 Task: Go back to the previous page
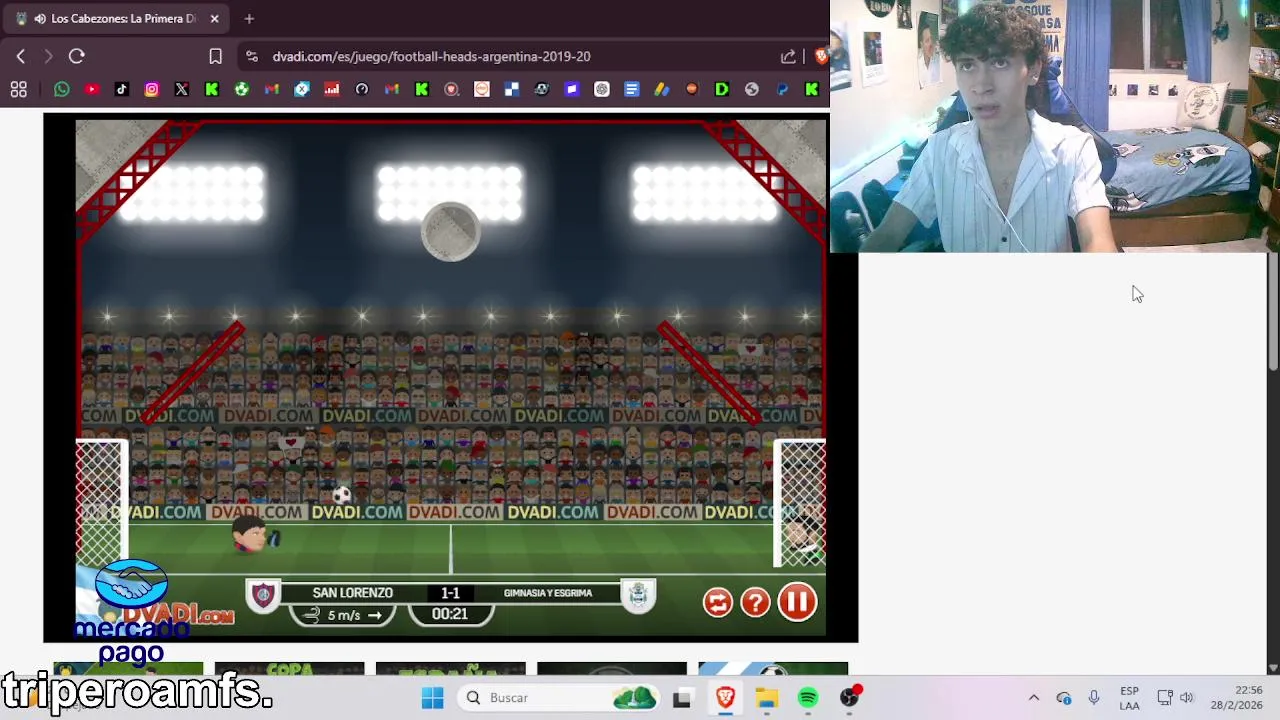click(x=21, y=57)
